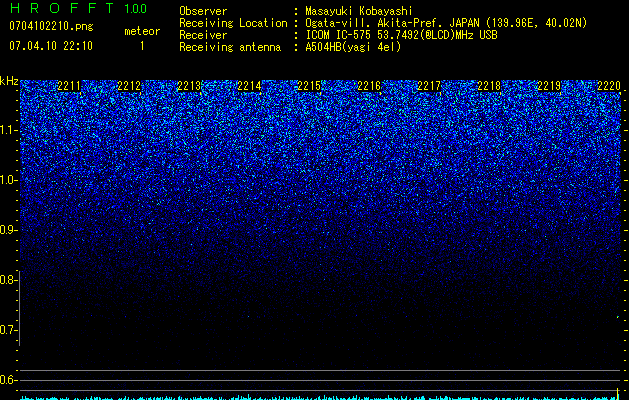629x400 pixels.
Task: Click the Receiver label
Action: pyautogui.click(x=203, y=35)
